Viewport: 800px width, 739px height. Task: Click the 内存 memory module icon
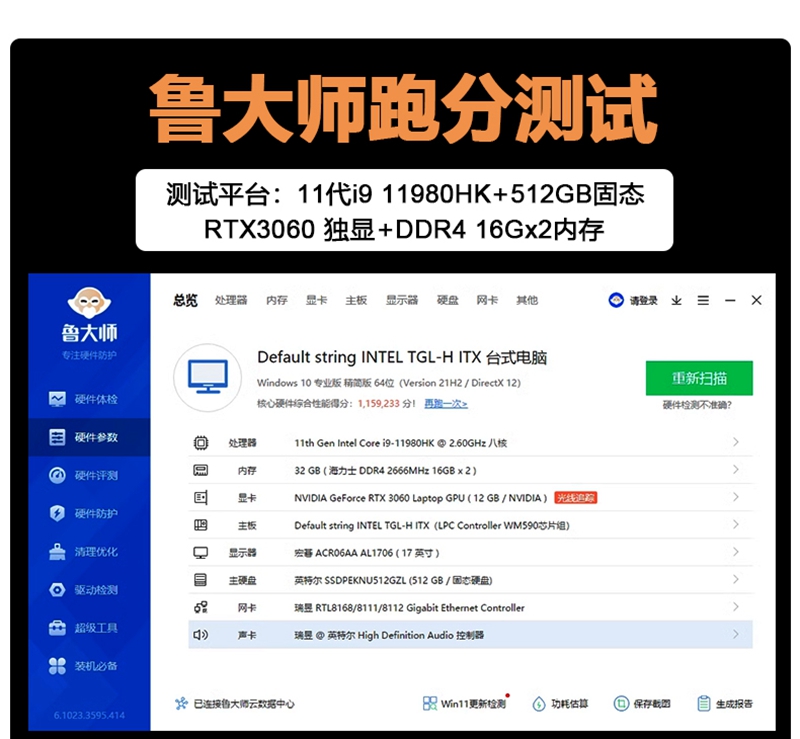(x=201, y=470)
